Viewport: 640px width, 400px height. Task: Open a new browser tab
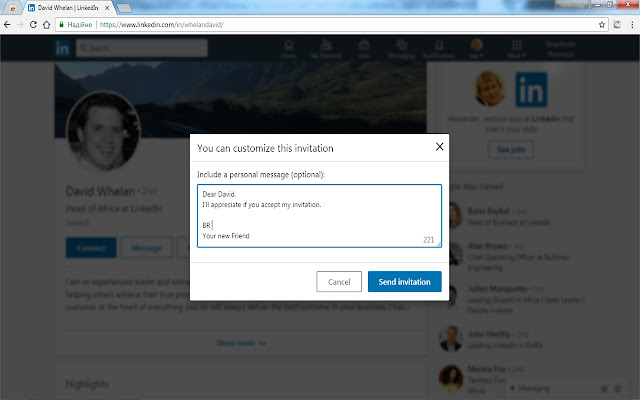(x=124, y=8)
